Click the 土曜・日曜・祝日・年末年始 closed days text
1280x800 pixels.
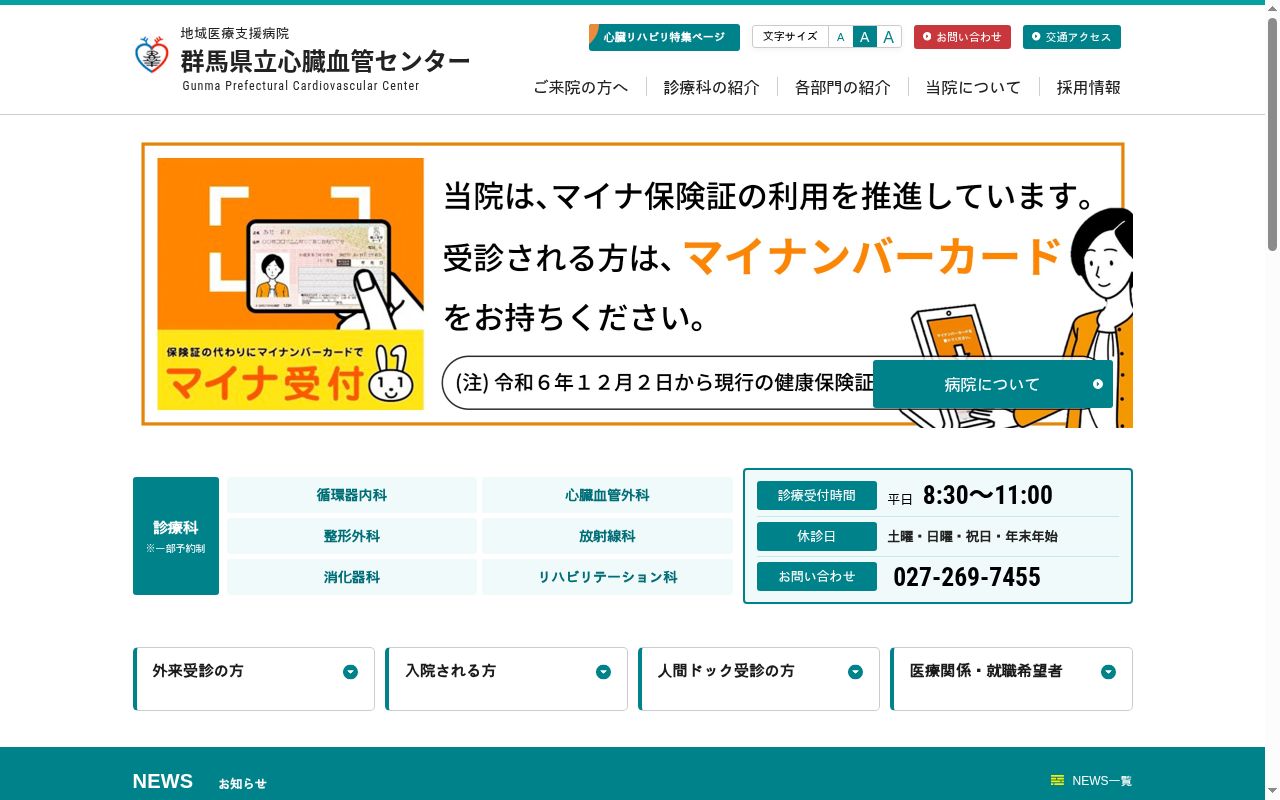(x=973, y=537)
